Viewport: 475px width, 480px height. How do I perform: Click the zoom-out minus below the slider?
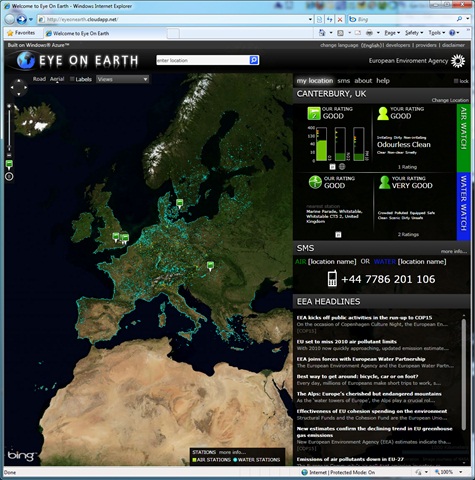pyautogui.click(x=9, y=155)
